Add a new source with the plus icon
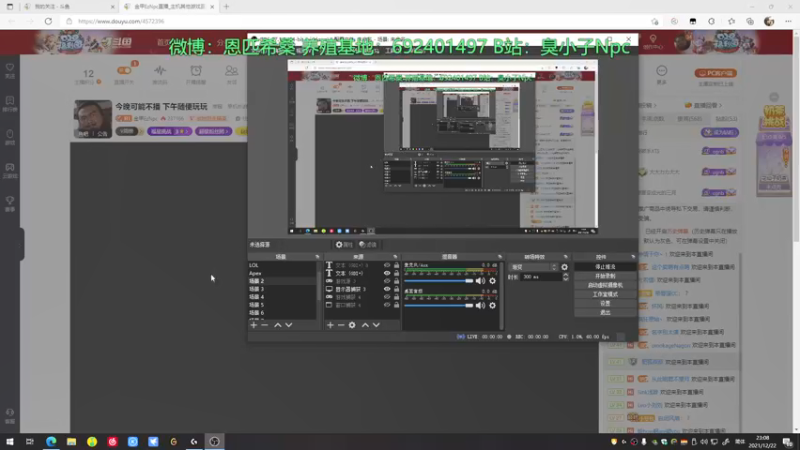Image resolution: width=800 pixels, height=450 pixels. (330, 325)
